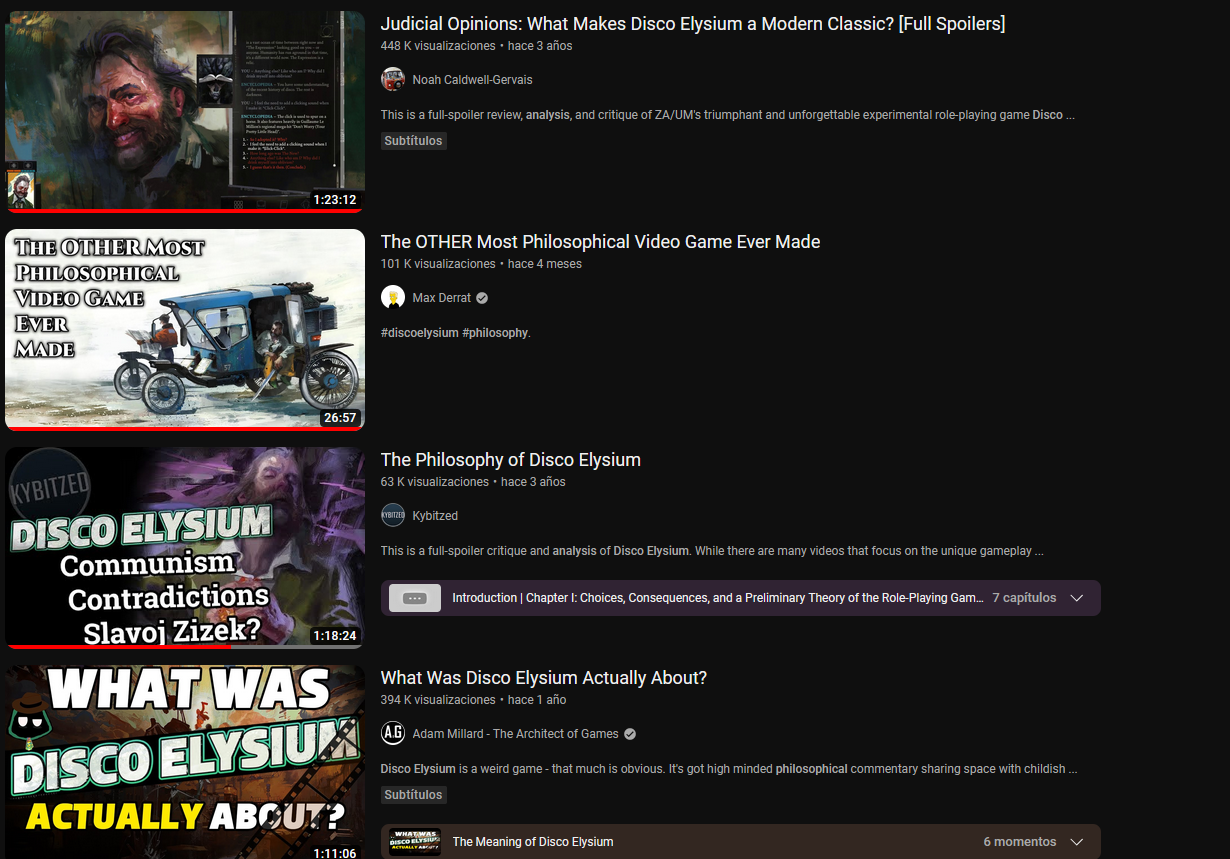Open title What Was Disco Elysium Actually About?
This screenshot has width=1230, height=859.
click(x=544, y=678)
